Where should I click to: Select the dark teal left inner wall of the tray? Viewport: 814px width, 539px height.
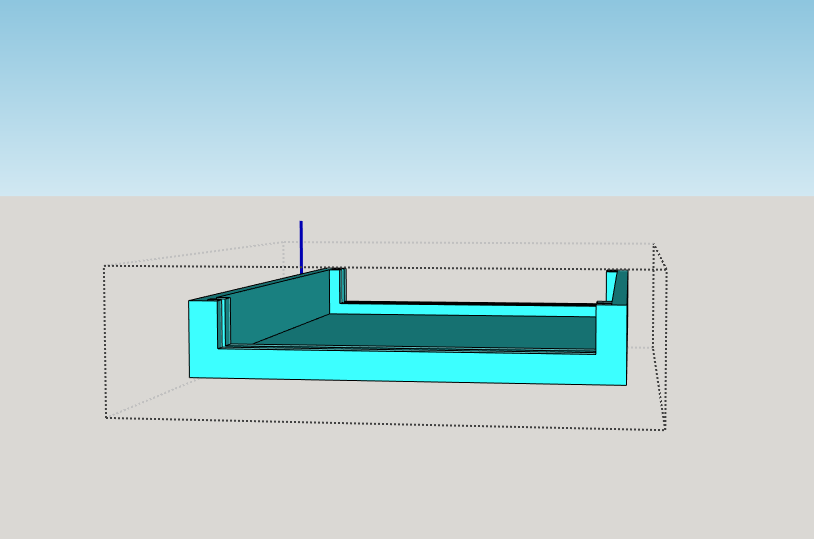coord(280,307)
